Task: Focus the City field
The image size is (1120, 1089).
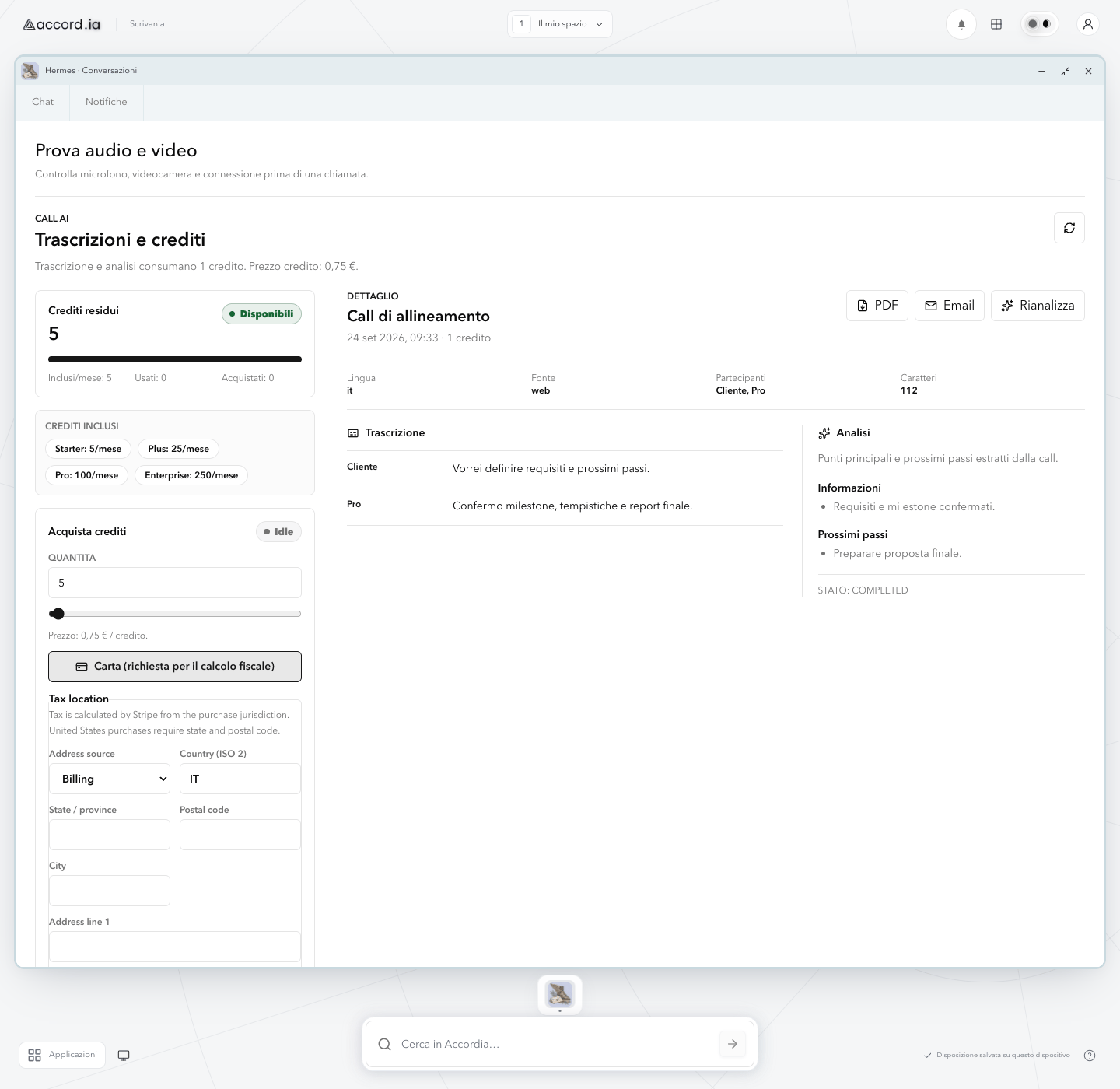Action: [110, 891]
